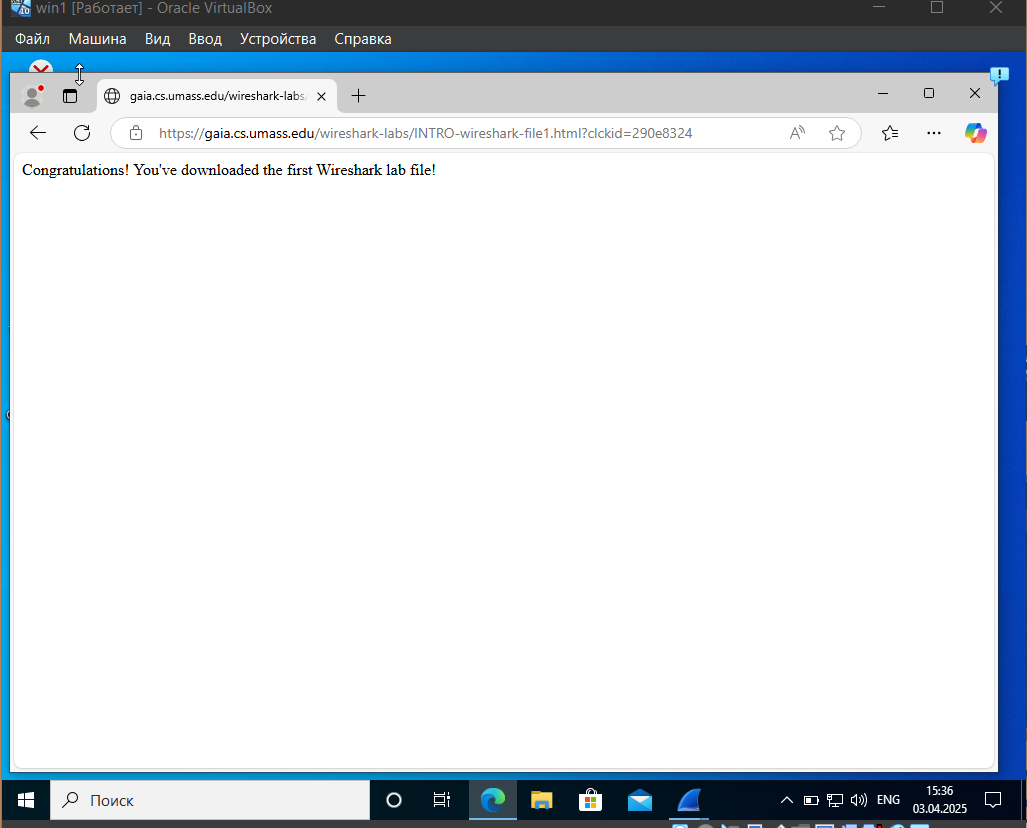Open the Favorites list

click(889, 133)
